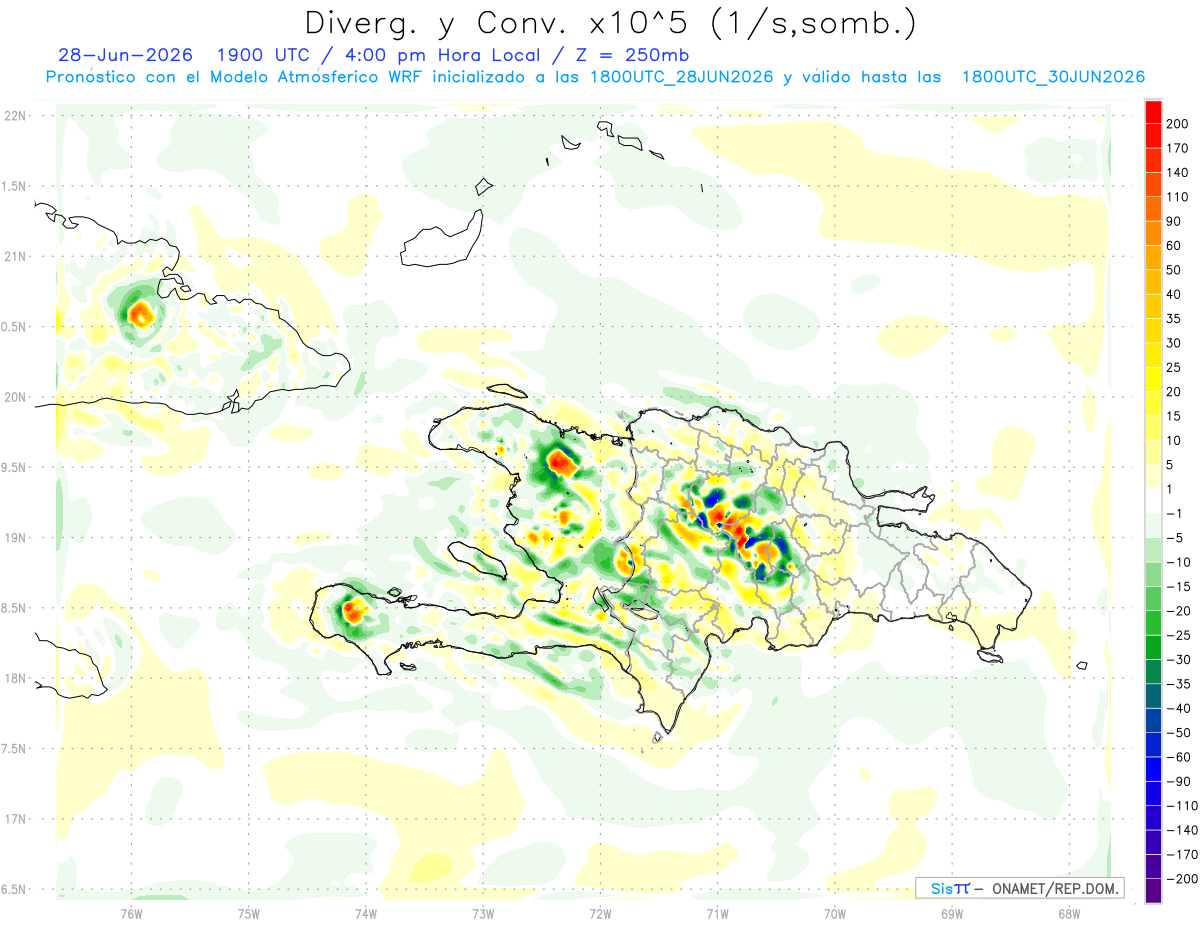1200x927 pixels.
Task: Click the colorbar value '90'
Action: click(1175, 221)
